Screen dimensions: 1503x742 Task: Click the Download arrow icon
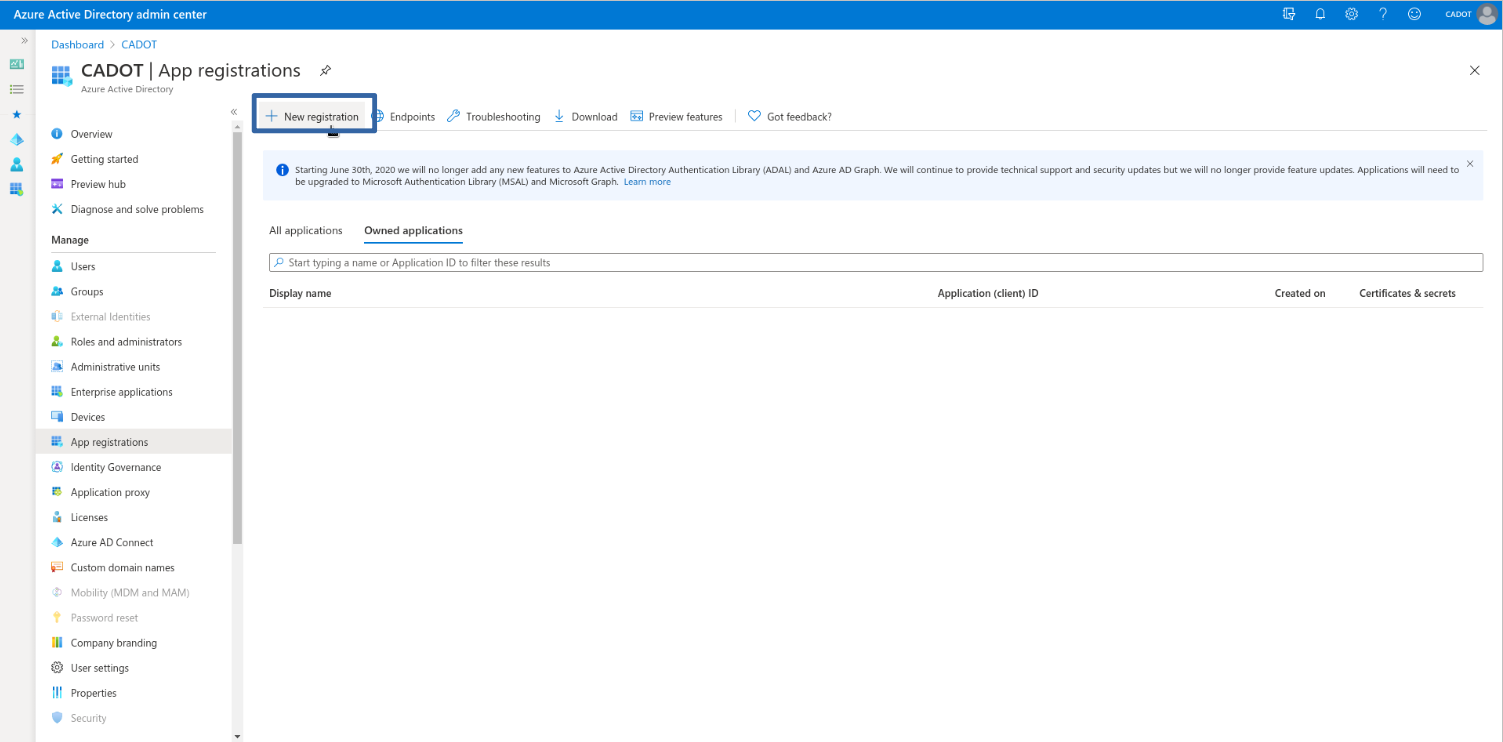559,116
